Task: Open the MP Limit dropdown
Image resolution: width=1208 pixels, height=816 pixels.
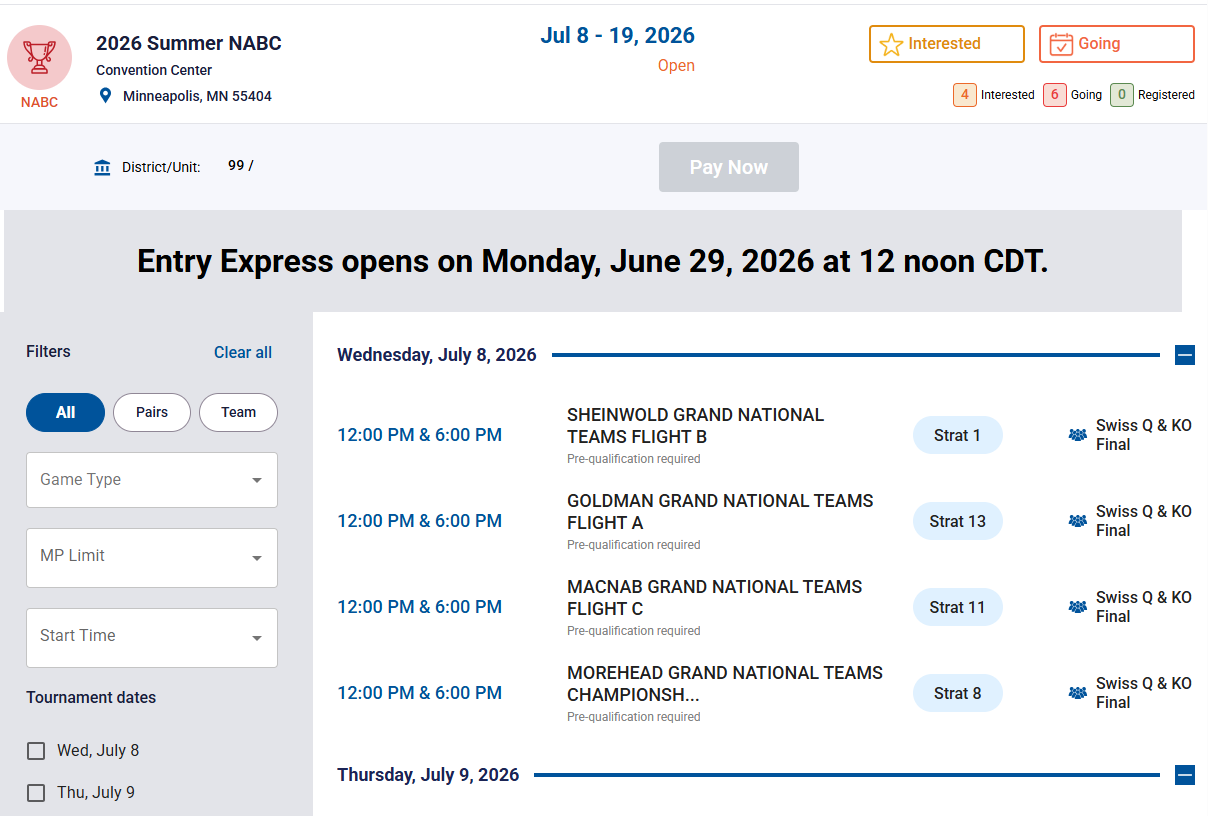Action: (x=152, y=558)
